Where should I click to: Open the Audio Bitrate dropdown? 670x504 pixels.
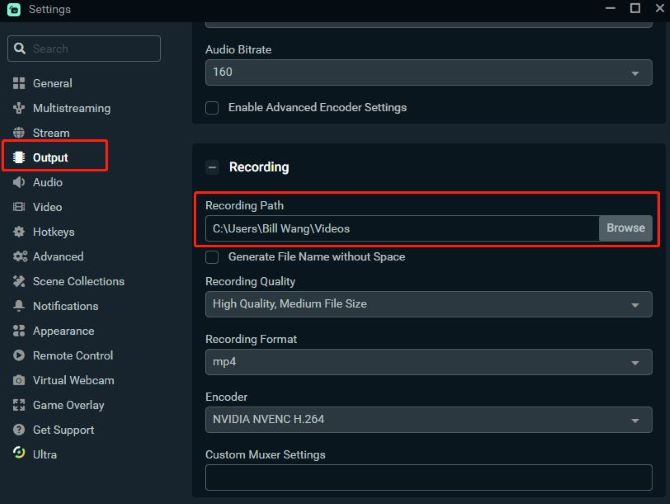[x=429, y=72]
